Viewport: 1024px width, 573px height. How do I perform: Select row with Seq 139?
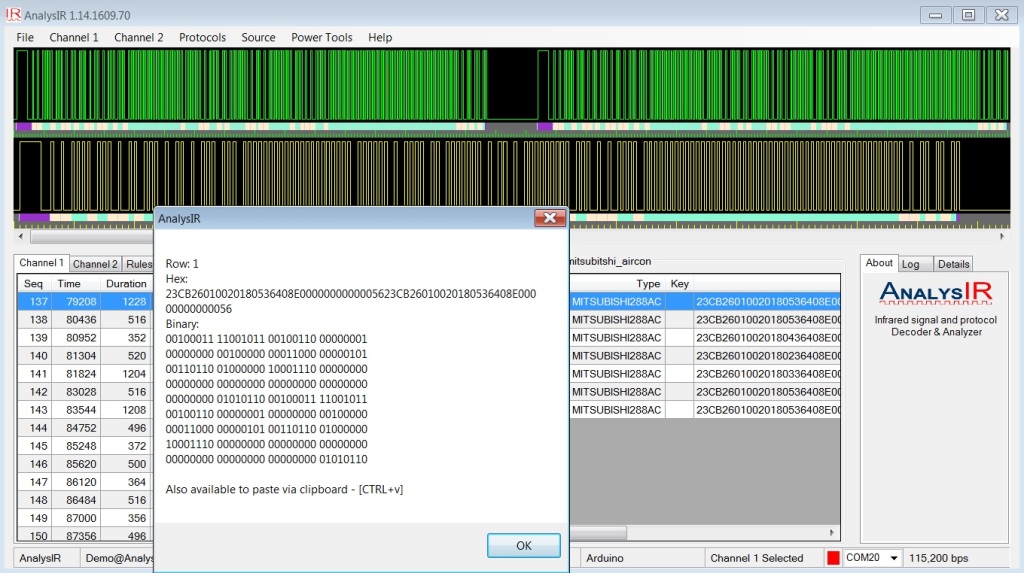[x=85, y=338]
